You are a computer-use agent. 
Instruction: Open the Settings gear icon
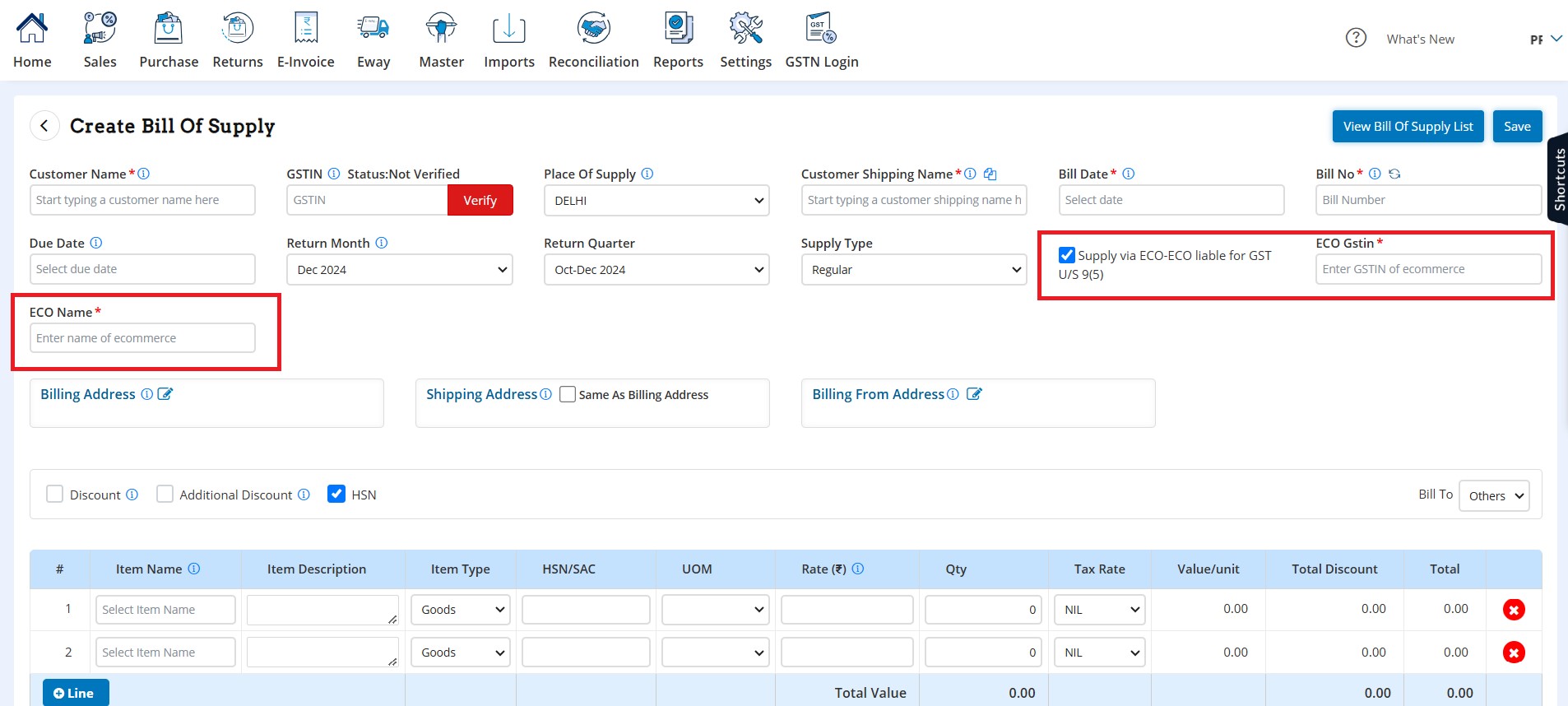click(x=745, y=29)
